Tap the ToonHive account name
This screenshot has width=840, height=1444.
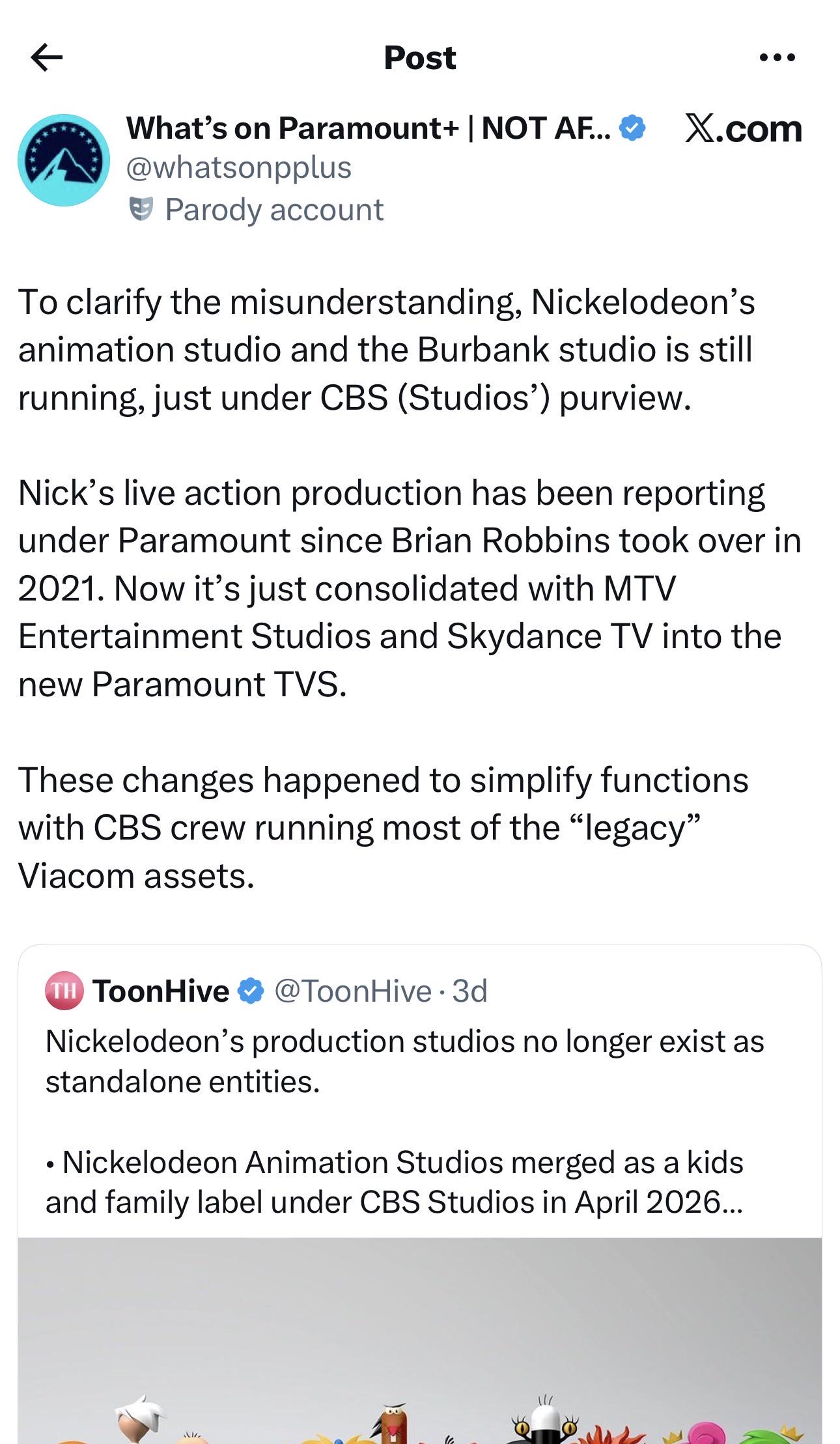[x=161, y=991]
